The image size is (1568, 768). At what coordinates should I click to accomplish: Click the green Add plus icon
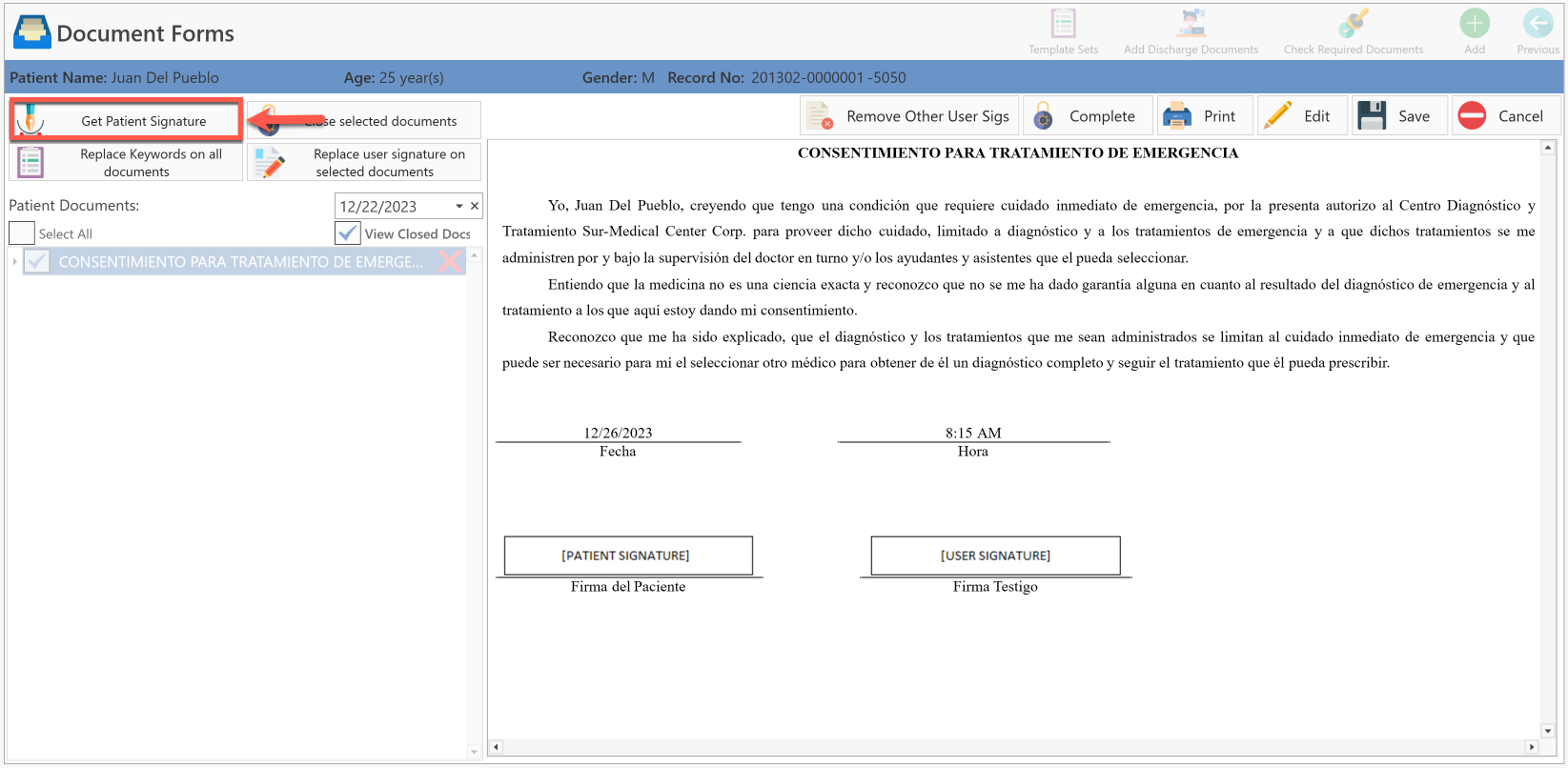pyautogui.click(x=1475, y=23)
